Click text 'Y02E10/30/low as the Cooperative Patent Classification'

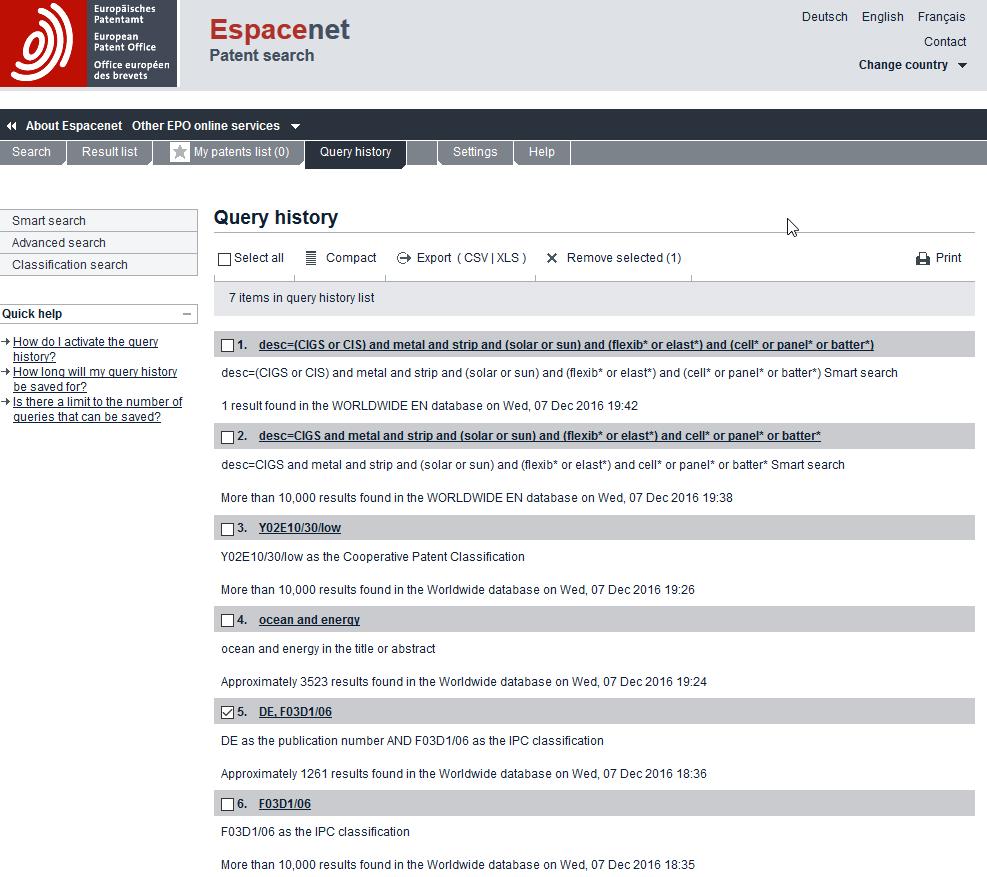pyautogui.click(x=373, y=557)
